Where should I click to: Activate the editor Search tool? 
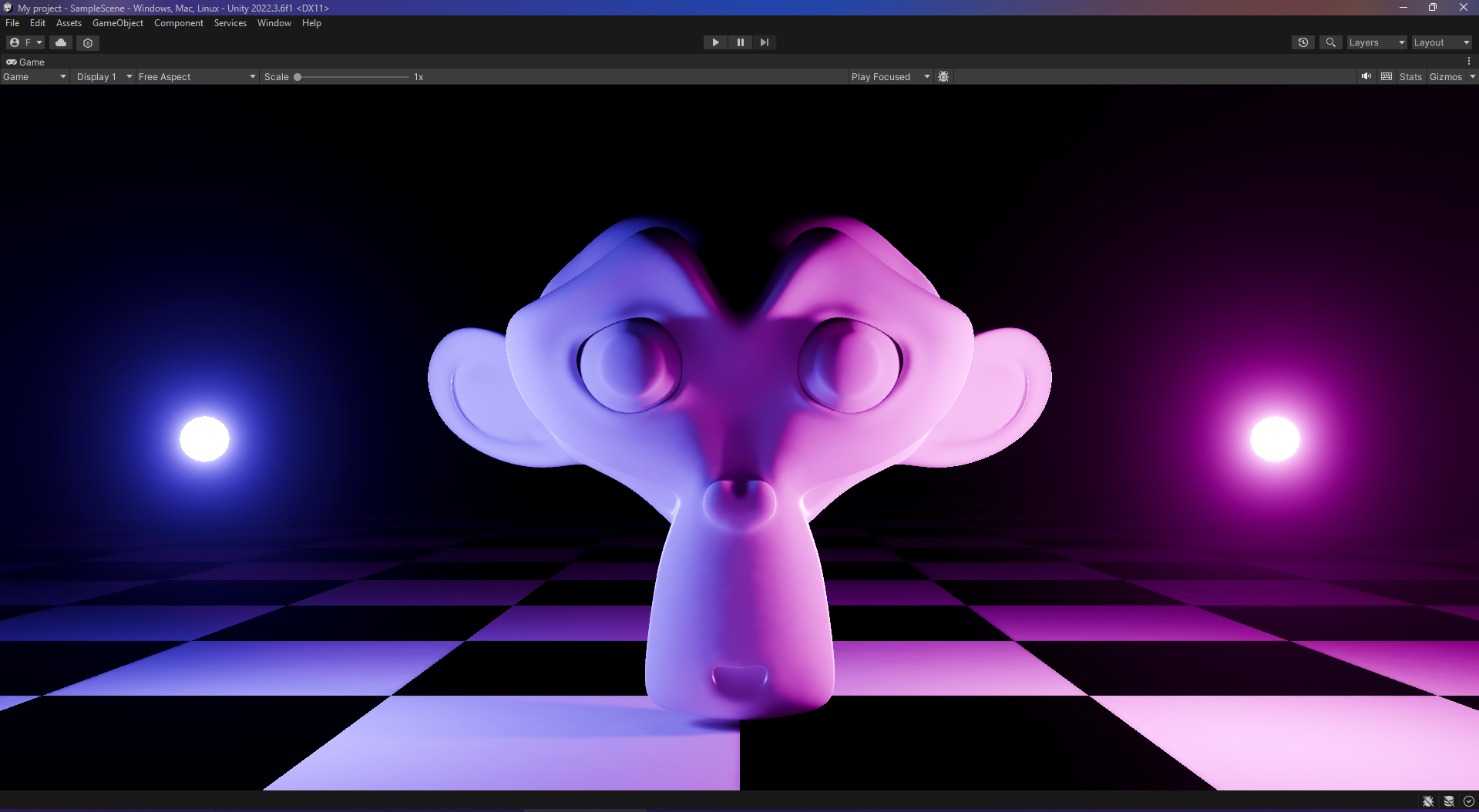pyautogui.click(x=1330, y=42)
